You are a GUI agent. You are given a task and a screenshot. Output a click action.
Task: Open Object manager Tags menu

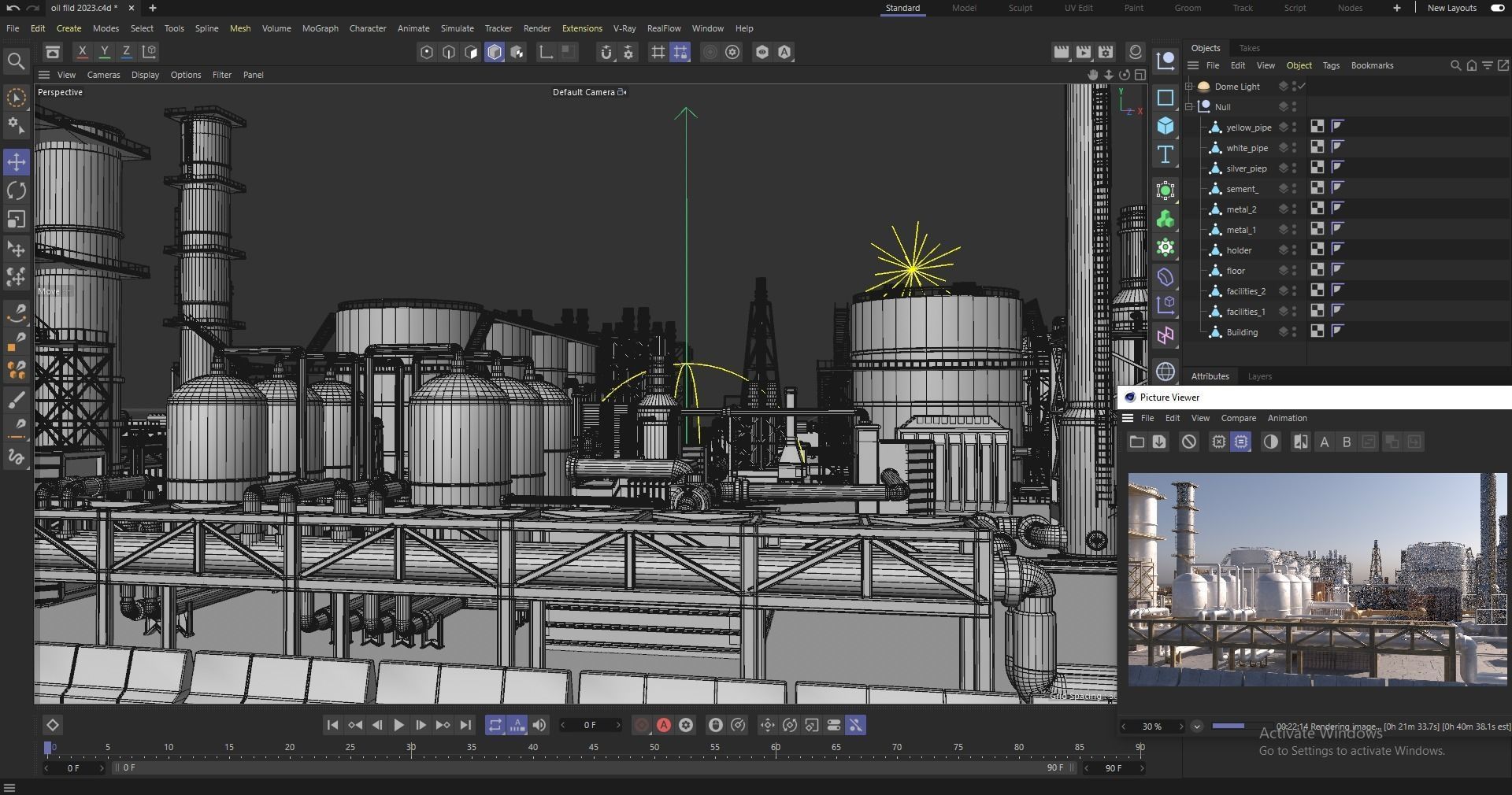click(x=1331, y=65)
